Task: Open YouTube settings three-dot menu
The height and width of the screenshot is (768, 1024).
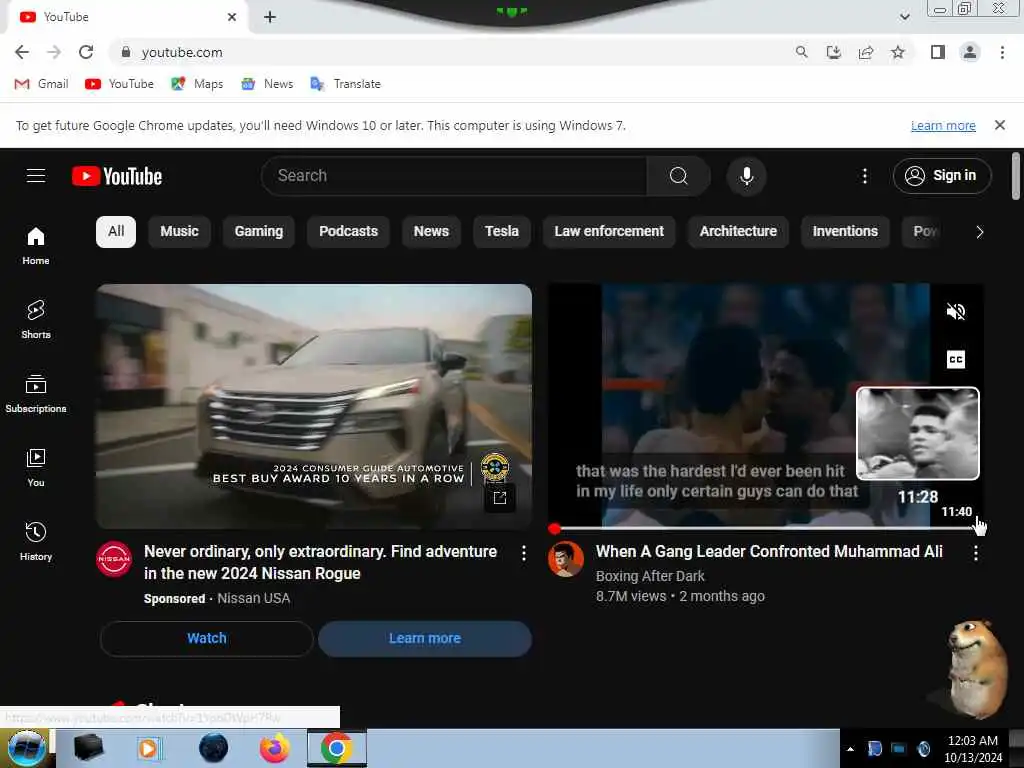Action: tap(865, 176)
